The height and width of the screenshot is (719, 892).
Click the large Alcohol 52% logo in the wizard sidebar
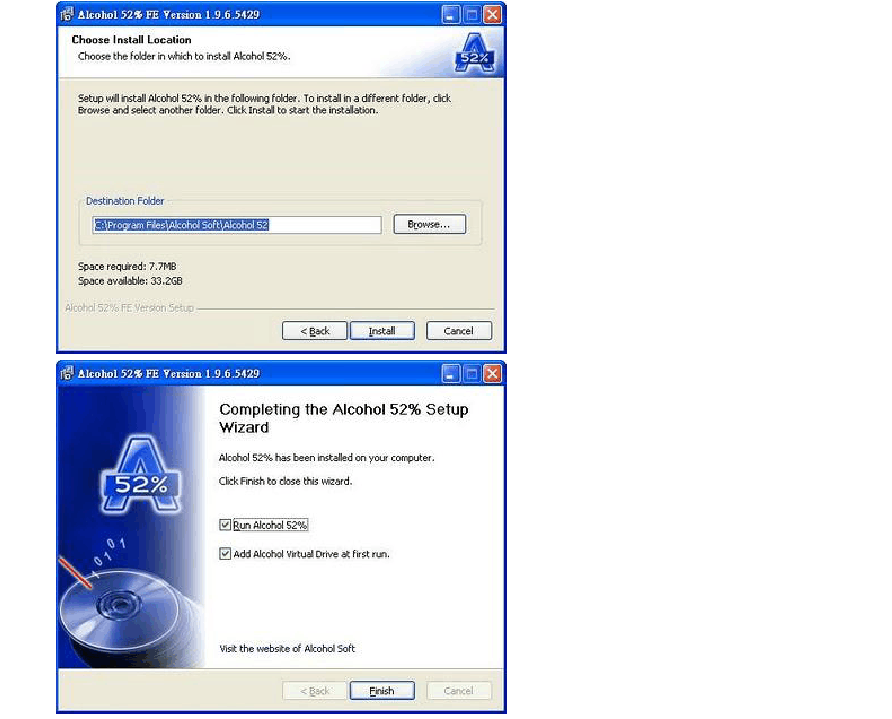[141, 475]
